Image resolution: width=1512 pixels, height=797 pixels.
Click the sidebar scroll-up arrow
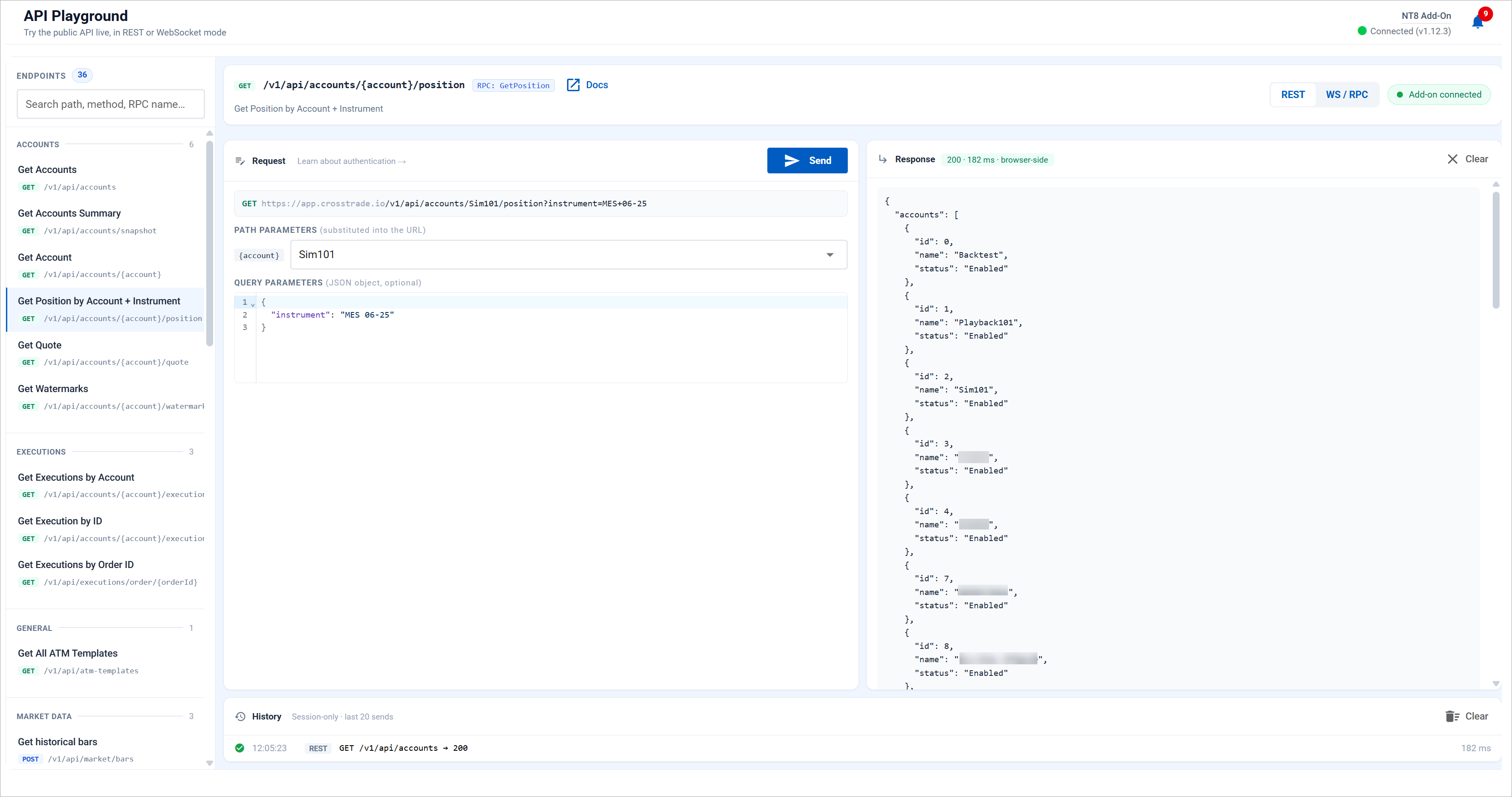click(x=210, y=133)
